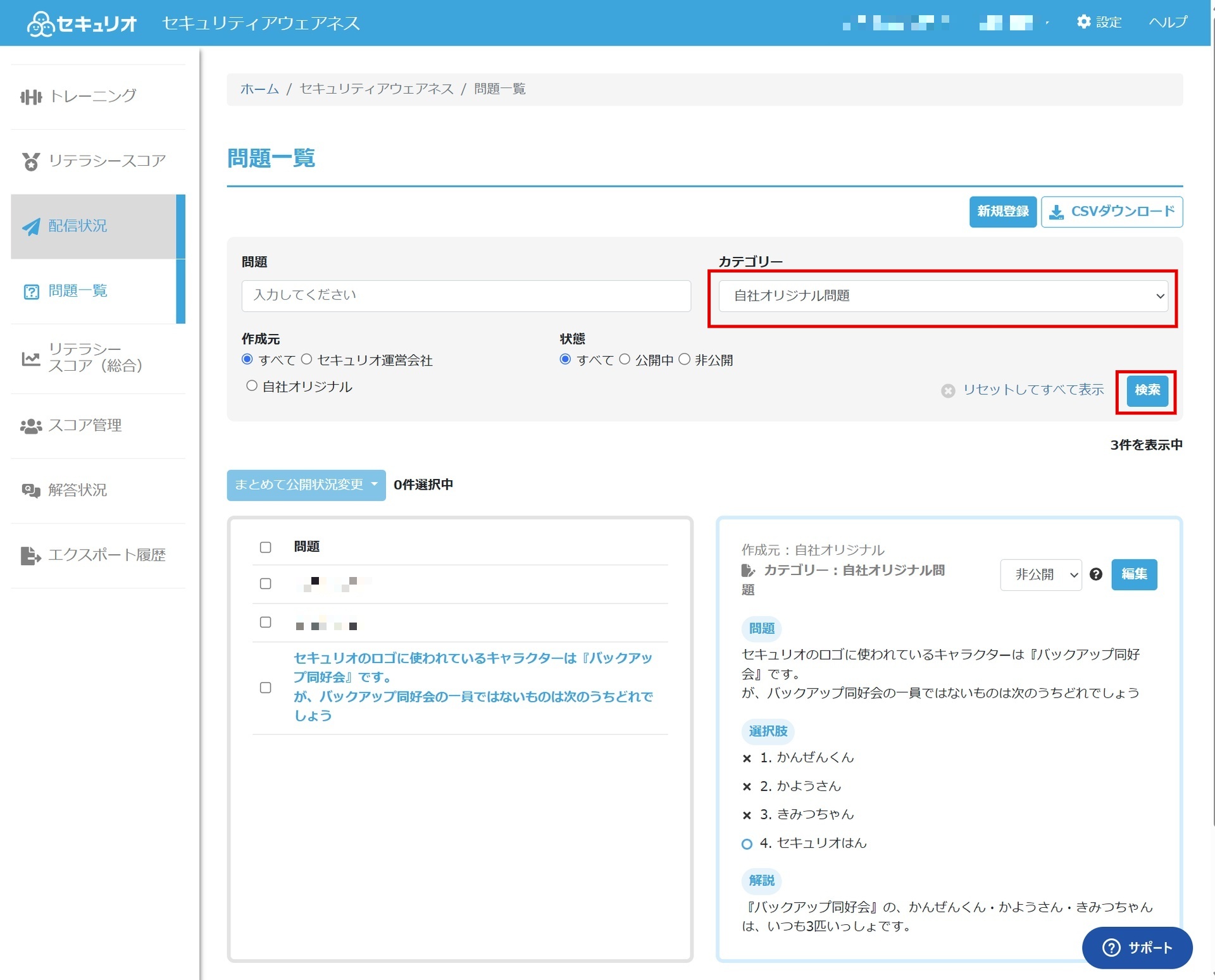
Task: Open the 非公開 status dropdown in detail panel
Action: click(1041, 574)
